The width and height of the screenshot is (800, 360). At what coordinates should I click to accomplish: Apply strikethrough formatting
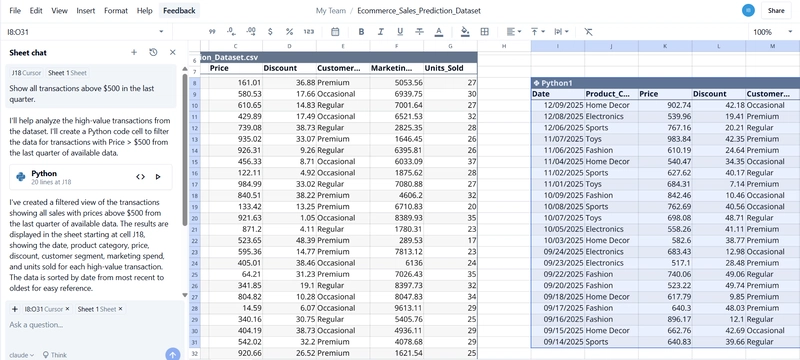tap(419, 32)
